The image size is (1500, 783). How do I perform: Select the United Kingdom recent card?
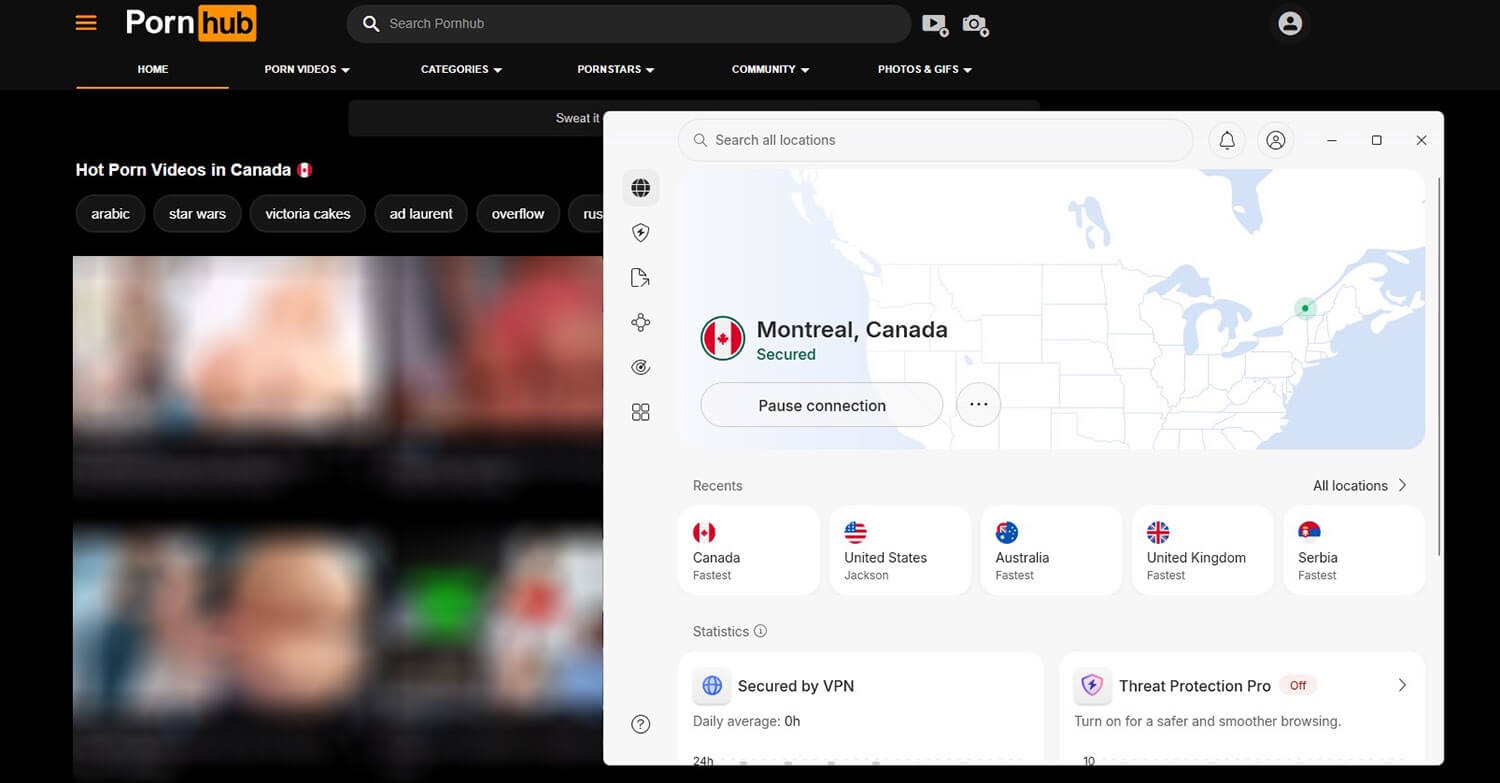point(1202,551)
